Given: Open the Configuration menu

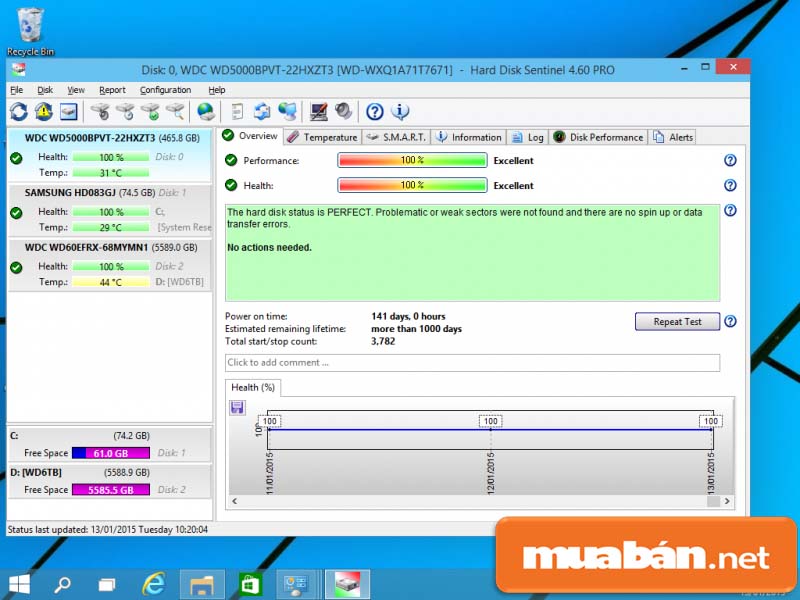Looking at the screenshot, I should click(x=165, y=90).
